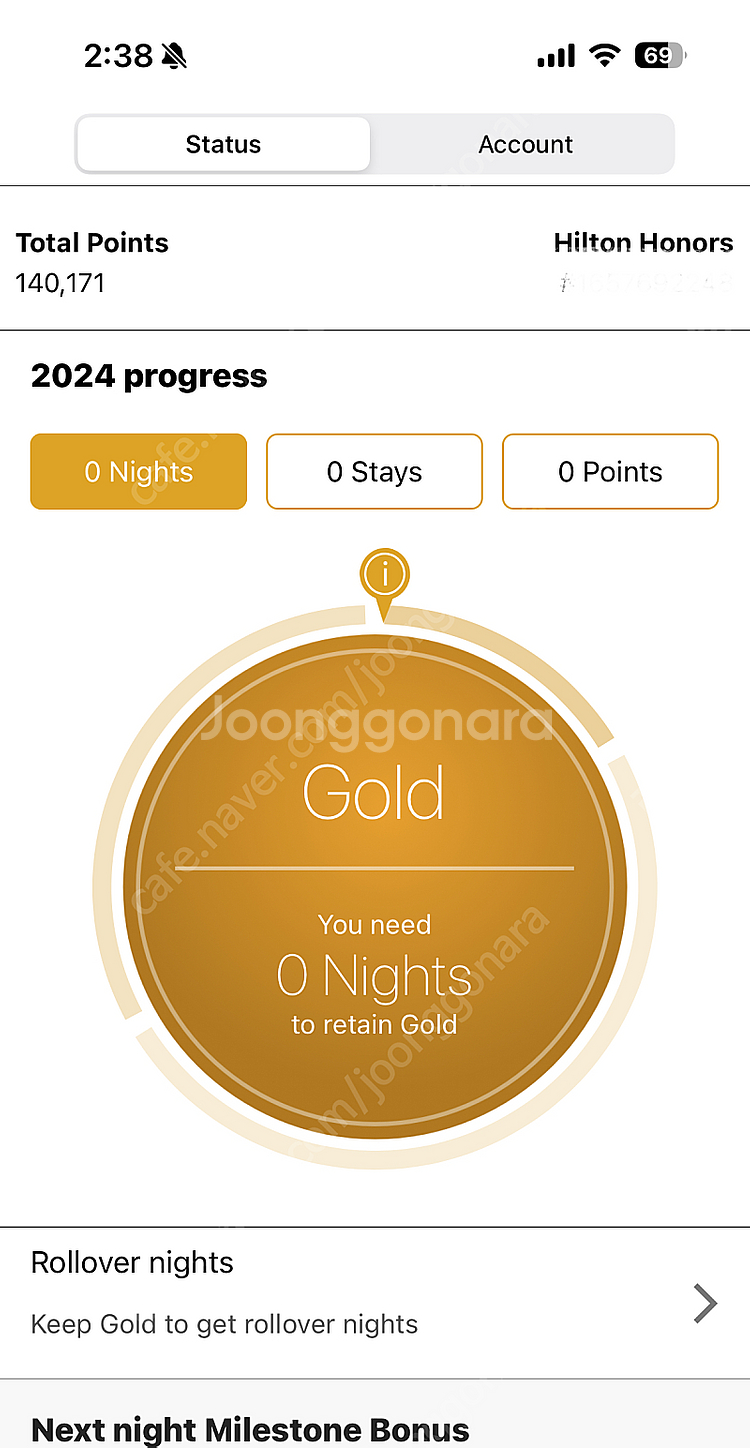Tap the battery level indicator
Image resolution: width=750 pixels, height=1448 pixels.
[660, 56]
